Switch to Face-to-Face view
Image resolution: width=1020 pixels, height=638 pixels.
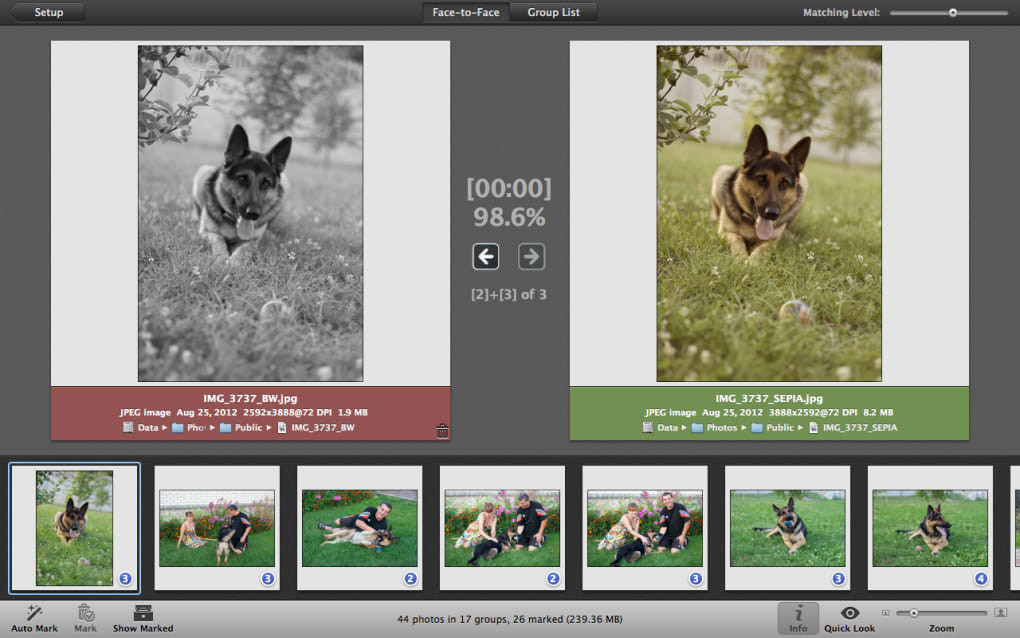coord(466,12)
